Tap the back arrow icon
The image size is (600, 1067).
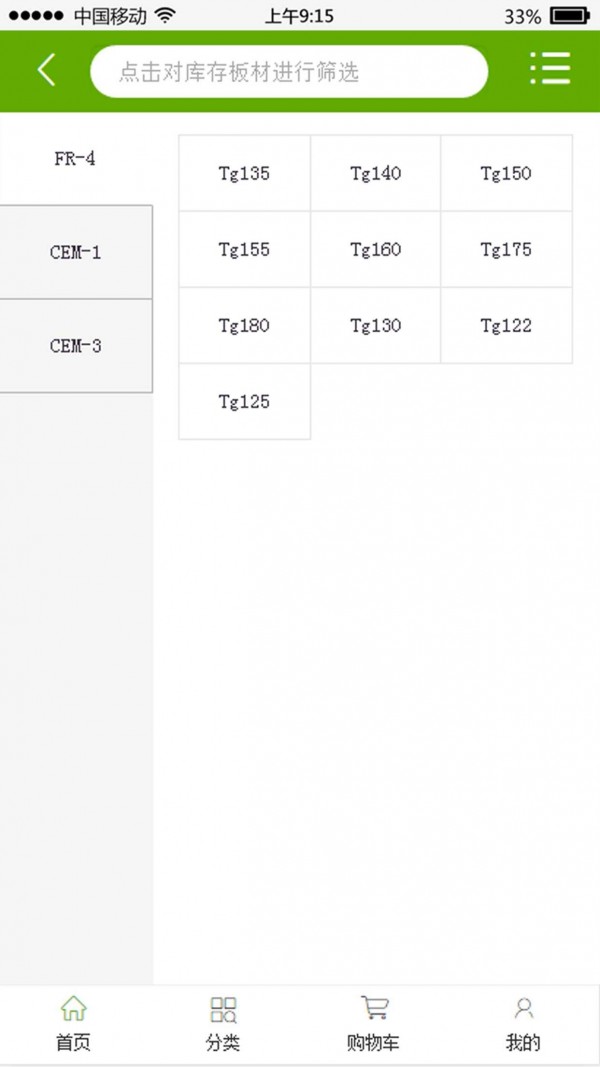(x=46, y=70)
